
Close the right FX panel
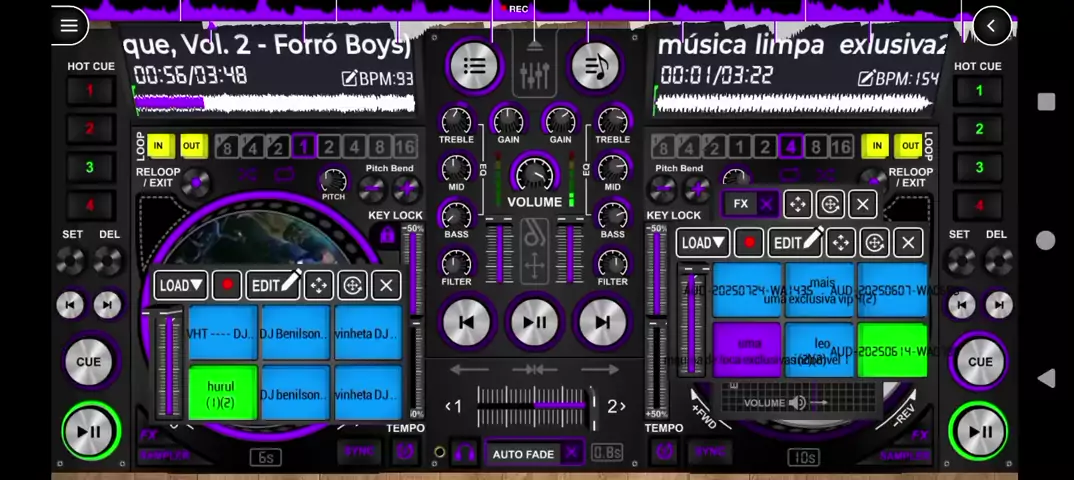coord(863,204)
